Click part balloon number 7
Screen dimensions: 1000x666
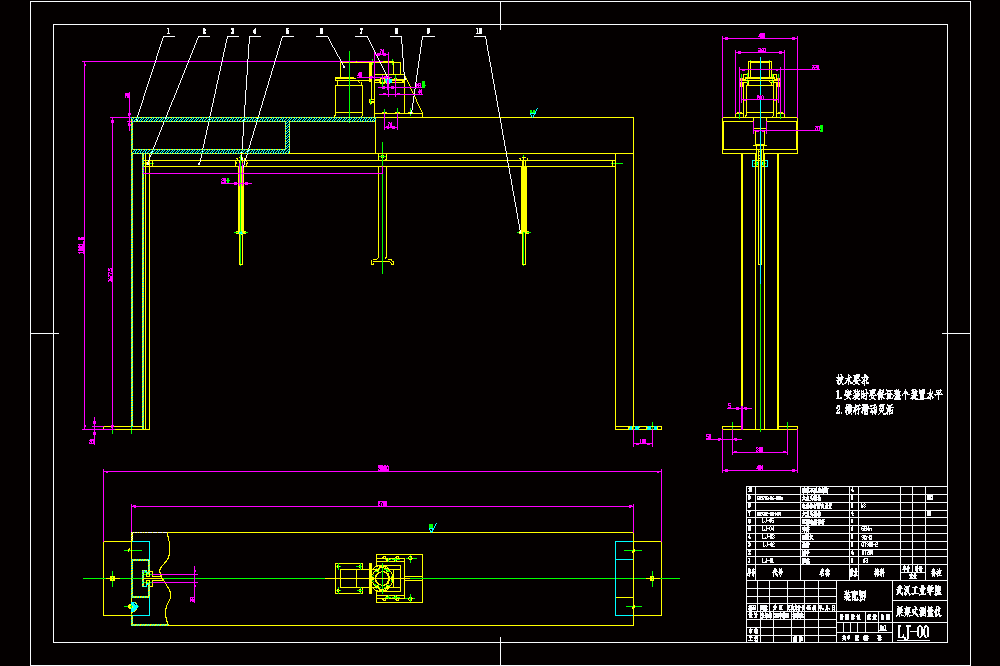(361, 31)
